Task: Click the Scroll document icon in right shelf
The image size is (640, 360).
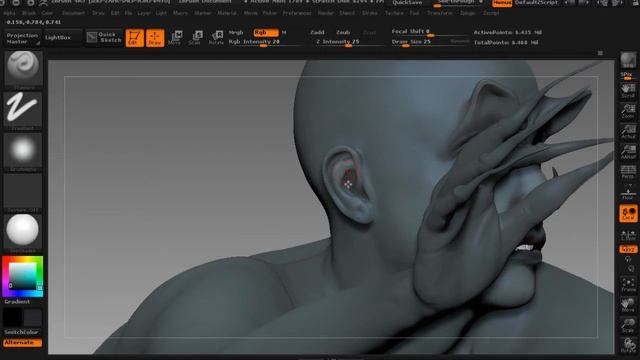Action: 628,91
